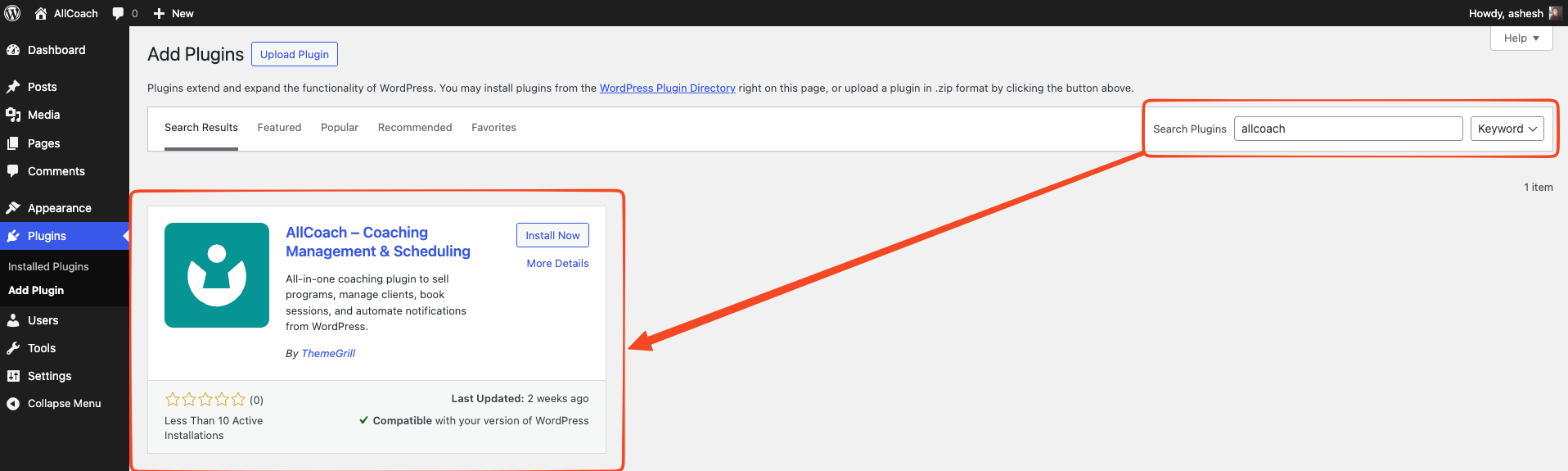Switch to the Recommended tab
Viewport: 1568px width, 471px height.
(x=415, y=128)
